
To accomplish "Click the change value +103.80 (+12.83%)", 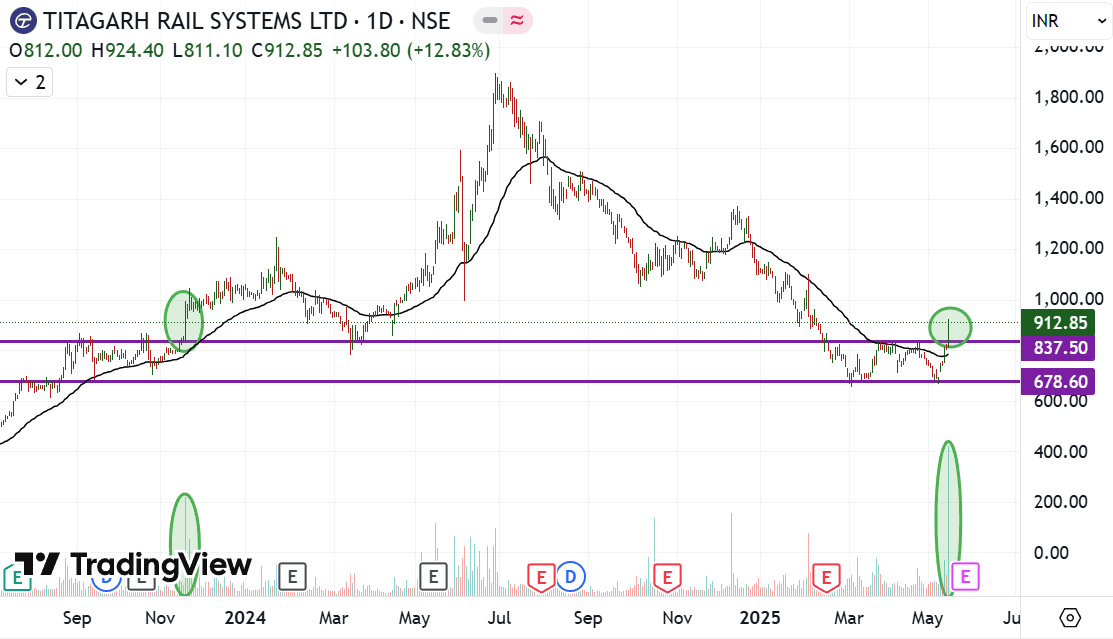I will pyautogui.click(x=411, y=50).
